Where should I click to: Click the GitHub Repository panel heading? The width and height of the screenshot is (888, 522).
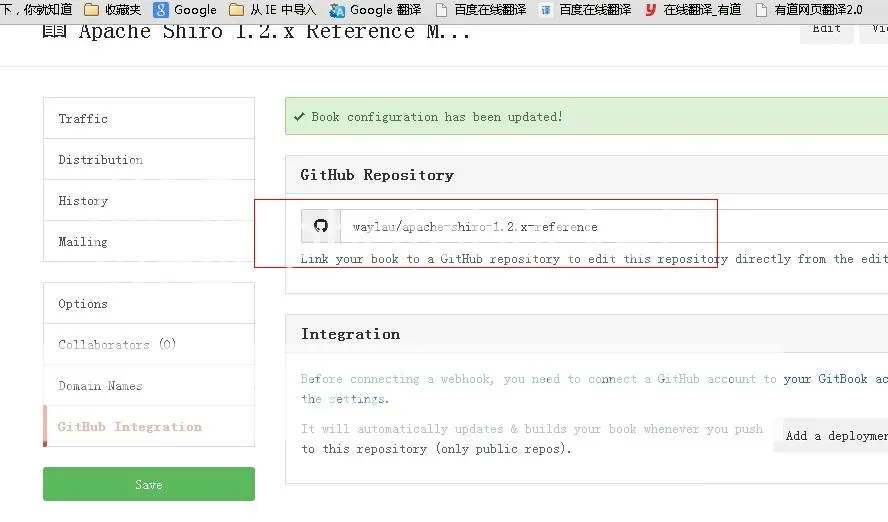pyautogui.click(x=377, y=175)
